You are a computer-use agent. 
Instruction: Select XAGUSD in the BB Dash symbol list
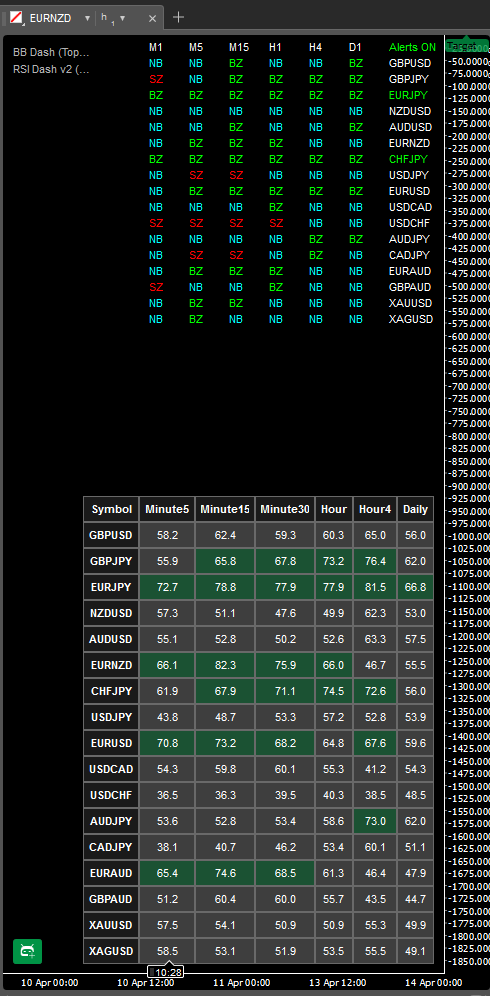point(411,320)
